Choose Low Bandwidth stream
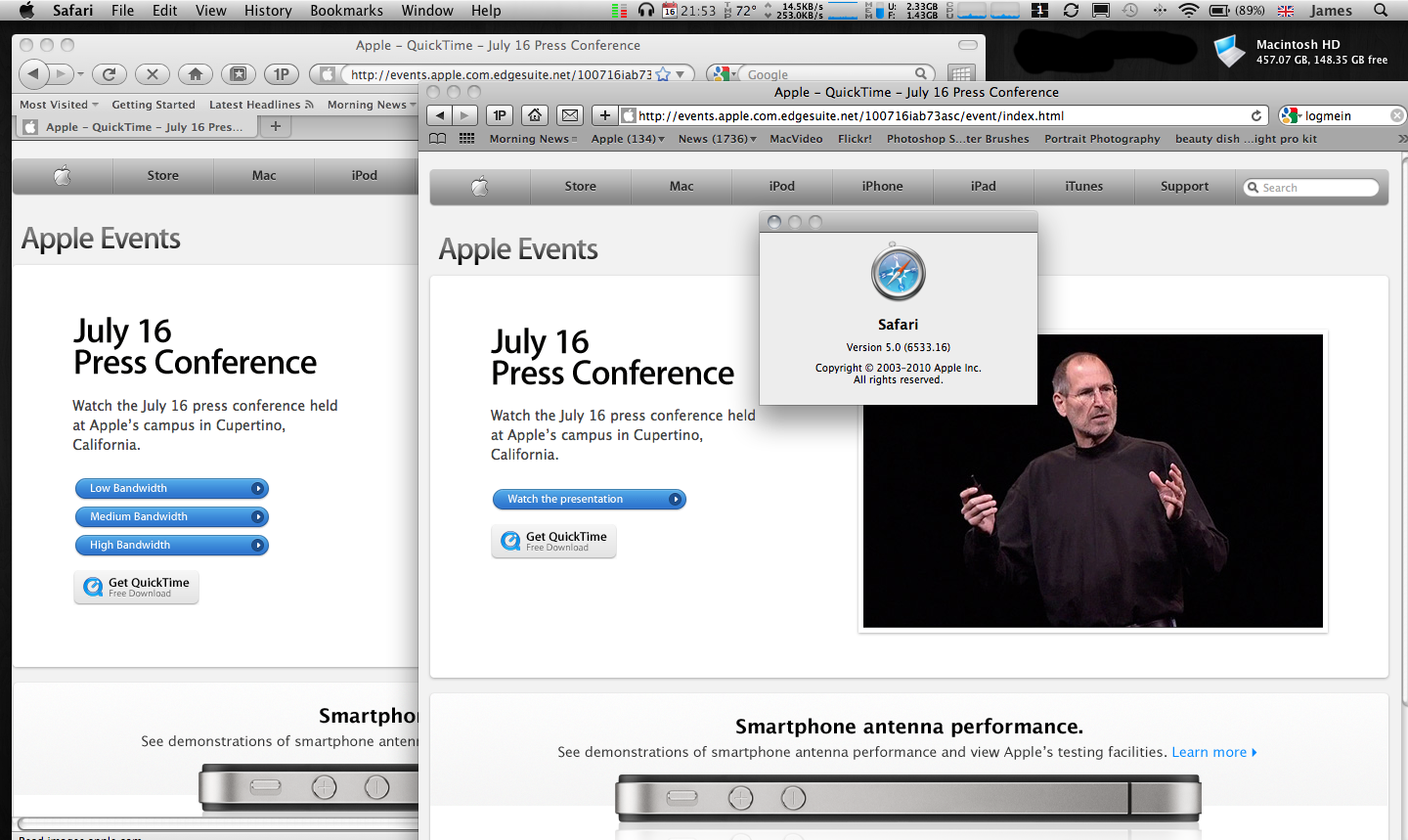This screenshot has width=1408, height=840. 171,488
